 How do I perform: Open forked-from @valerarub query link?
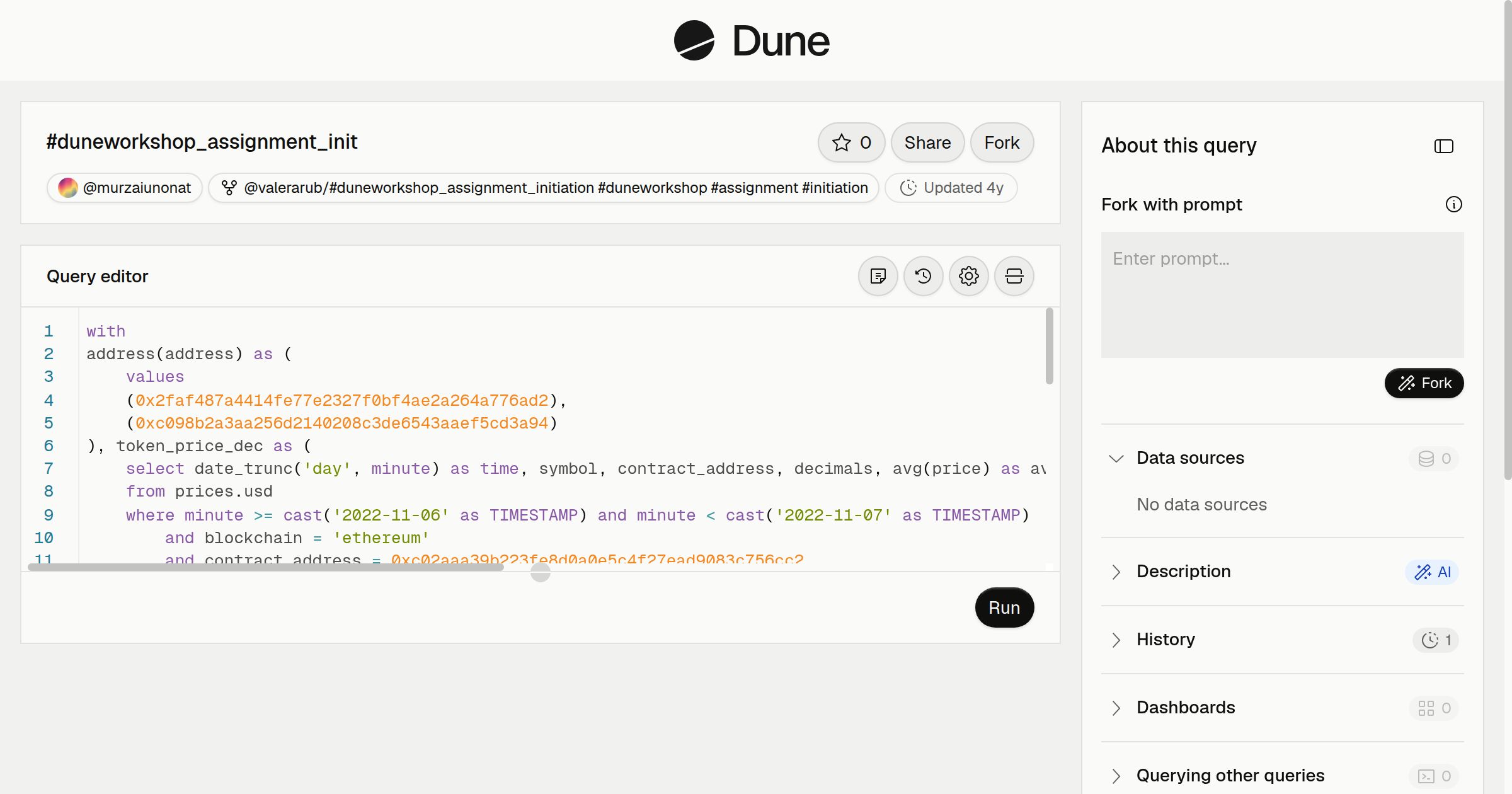[x=544, y=188]
